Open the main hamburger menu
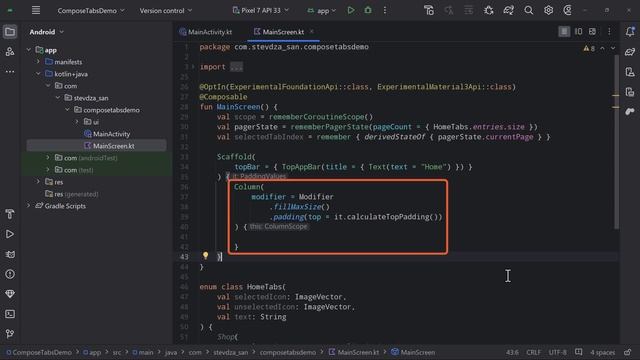This screenshot has width=640, height=360. [x=36, y=10]
